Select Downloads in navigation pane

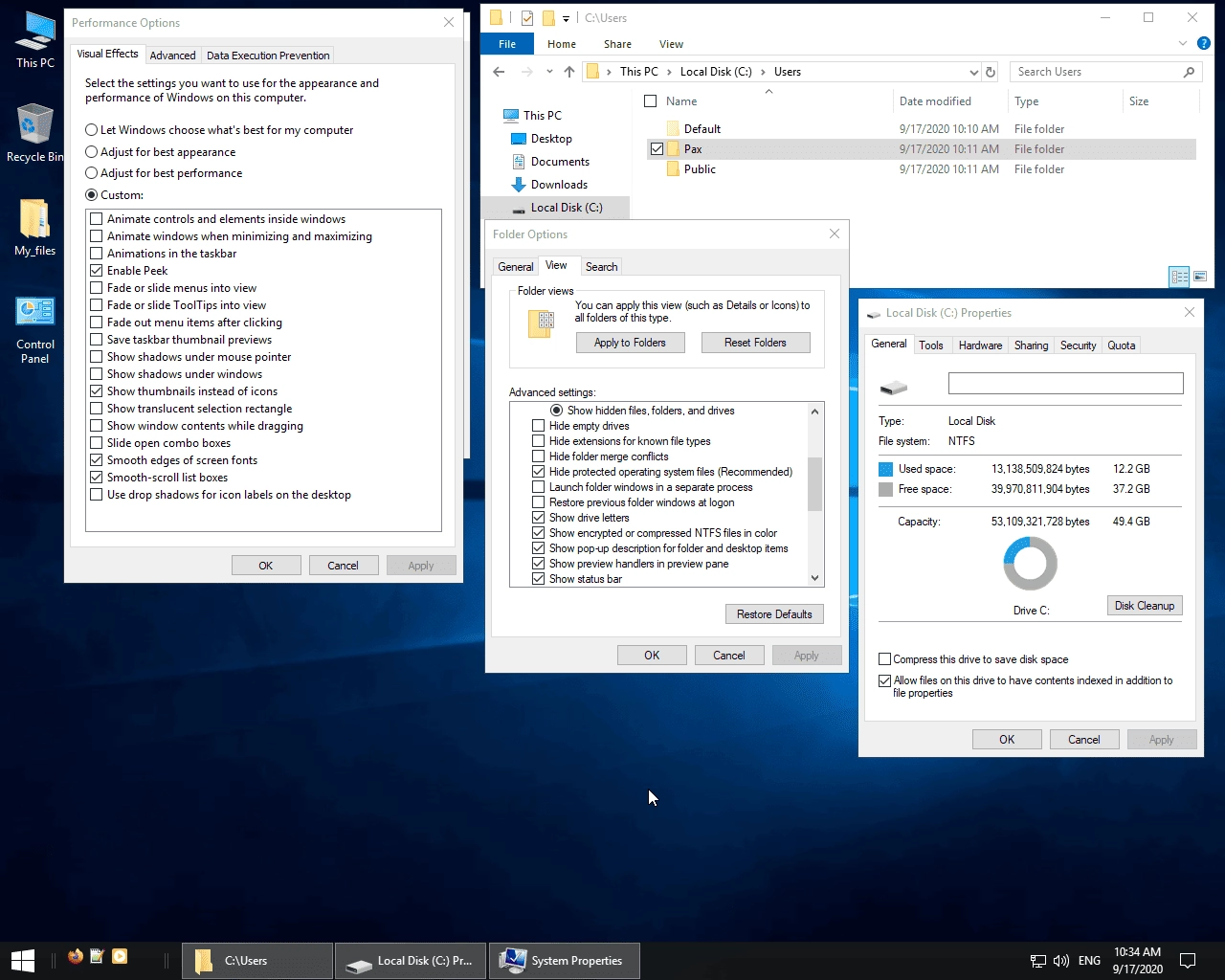tap(559, 185)
